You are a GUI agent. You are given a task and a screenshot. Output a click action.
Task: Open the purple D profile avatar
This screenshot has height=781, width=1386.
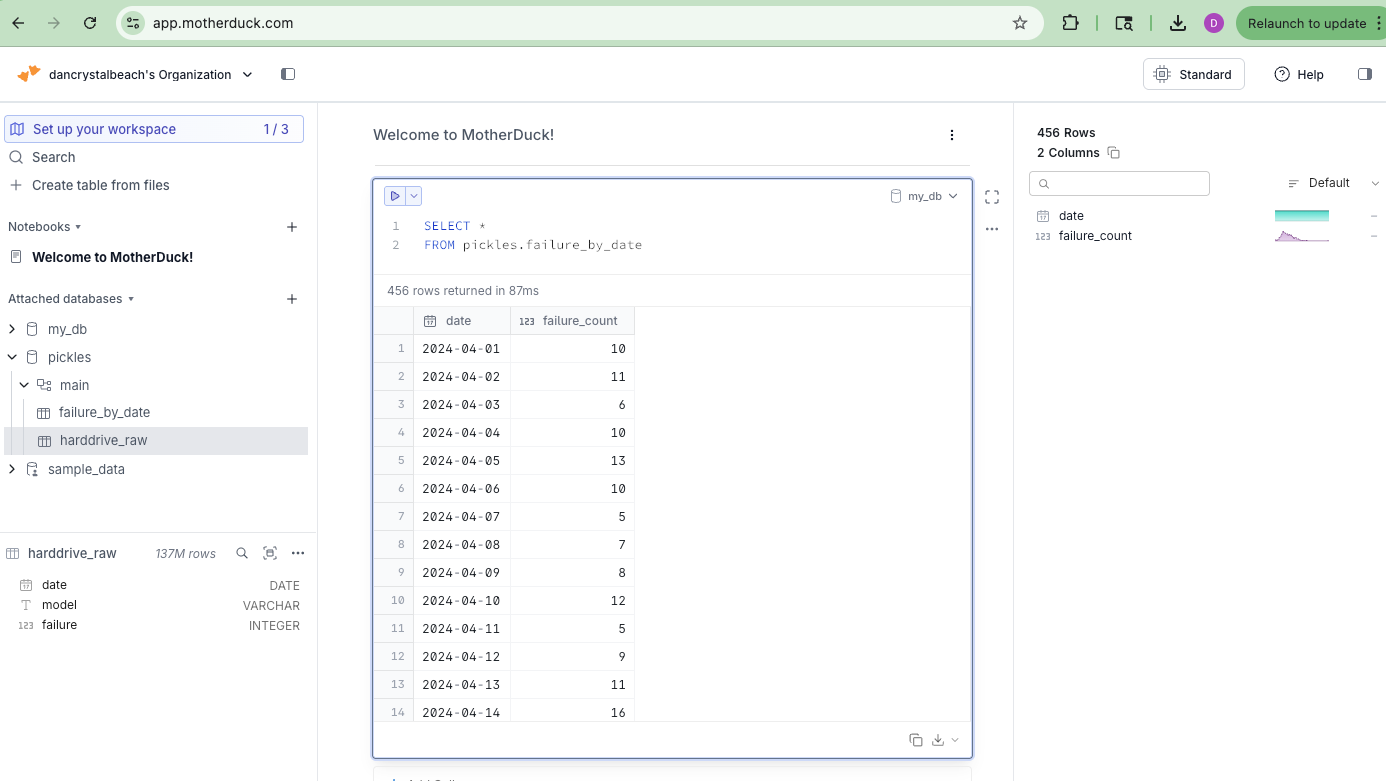[1213, 23]
